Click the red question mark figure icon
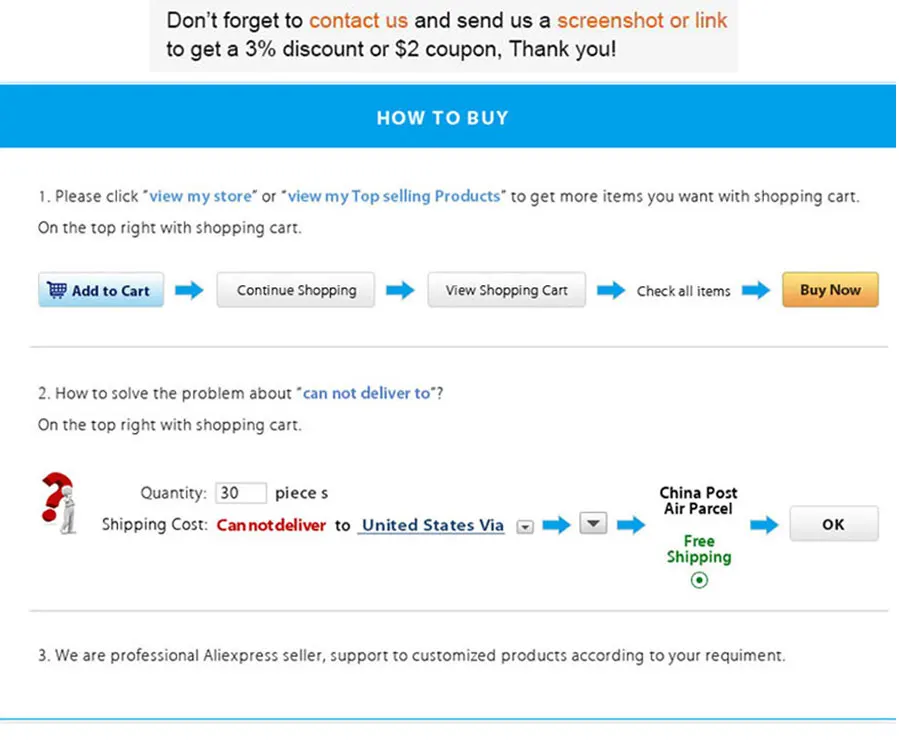Screen dimensions: 899x744 (x=58, y=503)
